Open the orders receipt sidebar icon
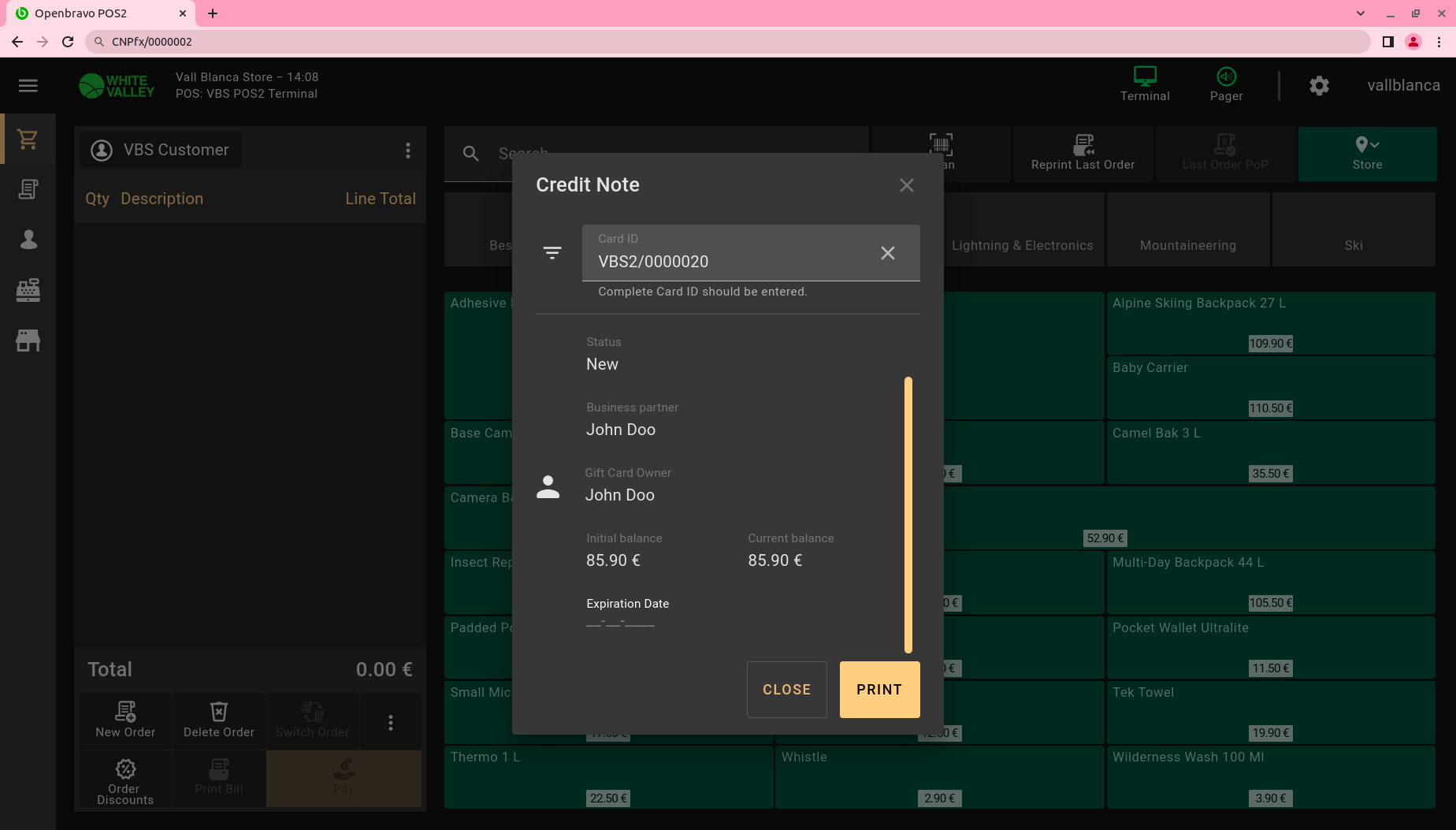 [28, 189]
